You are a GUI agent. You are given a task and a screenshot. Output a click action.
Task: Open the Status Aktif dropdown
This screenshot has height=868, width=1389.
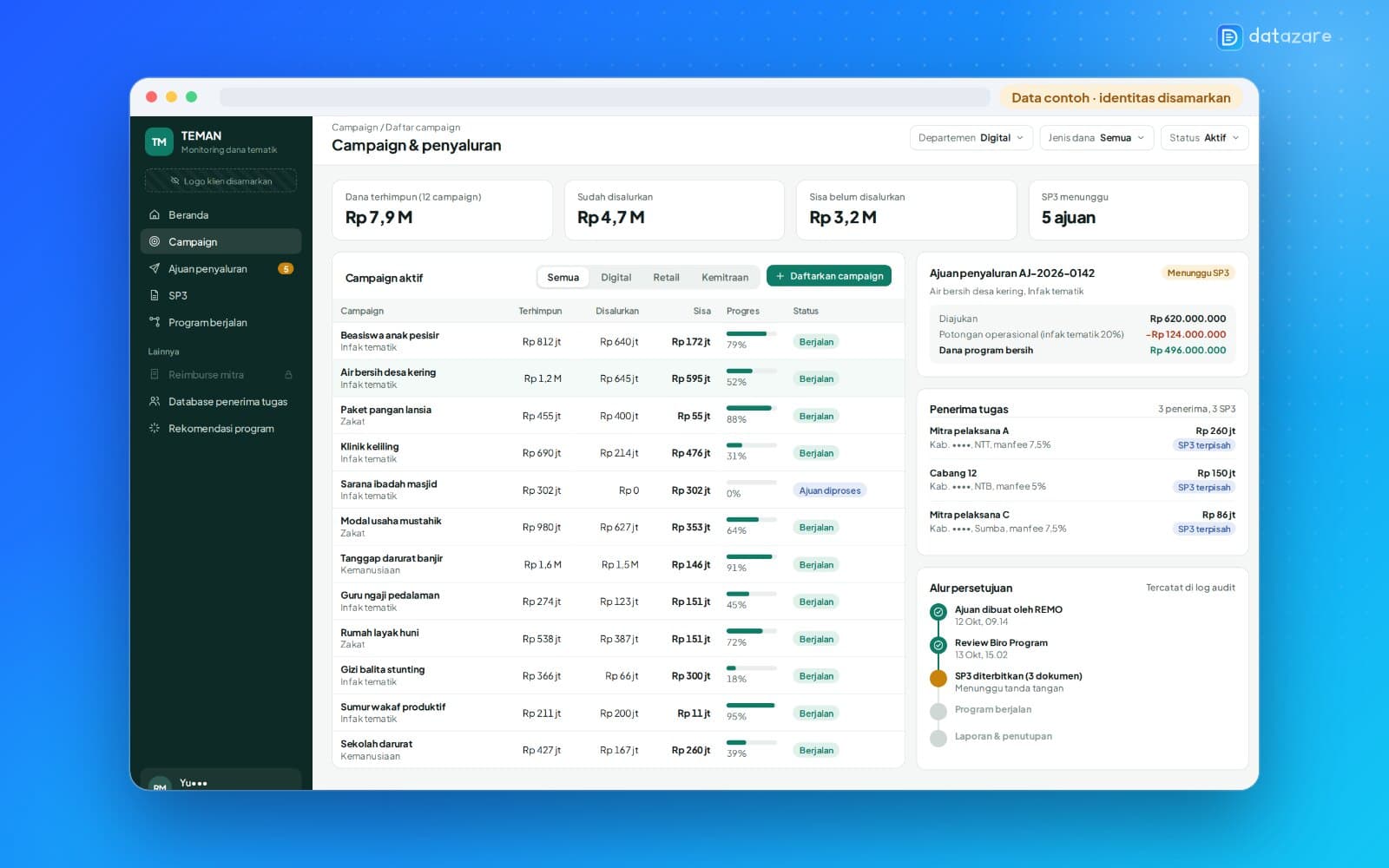pos(1205,137)
